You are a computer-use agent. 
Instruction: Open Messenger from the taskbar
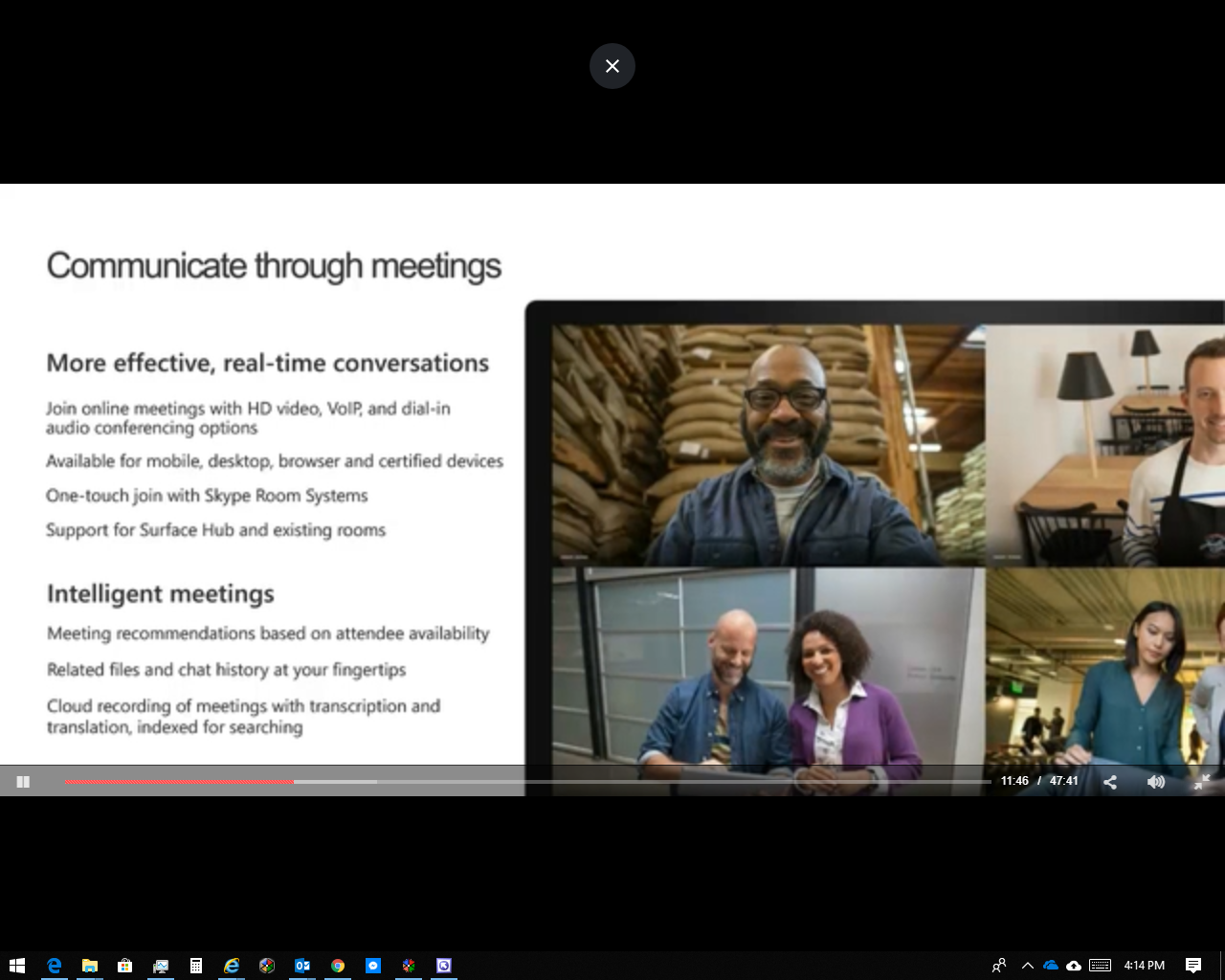pos(373,966)
